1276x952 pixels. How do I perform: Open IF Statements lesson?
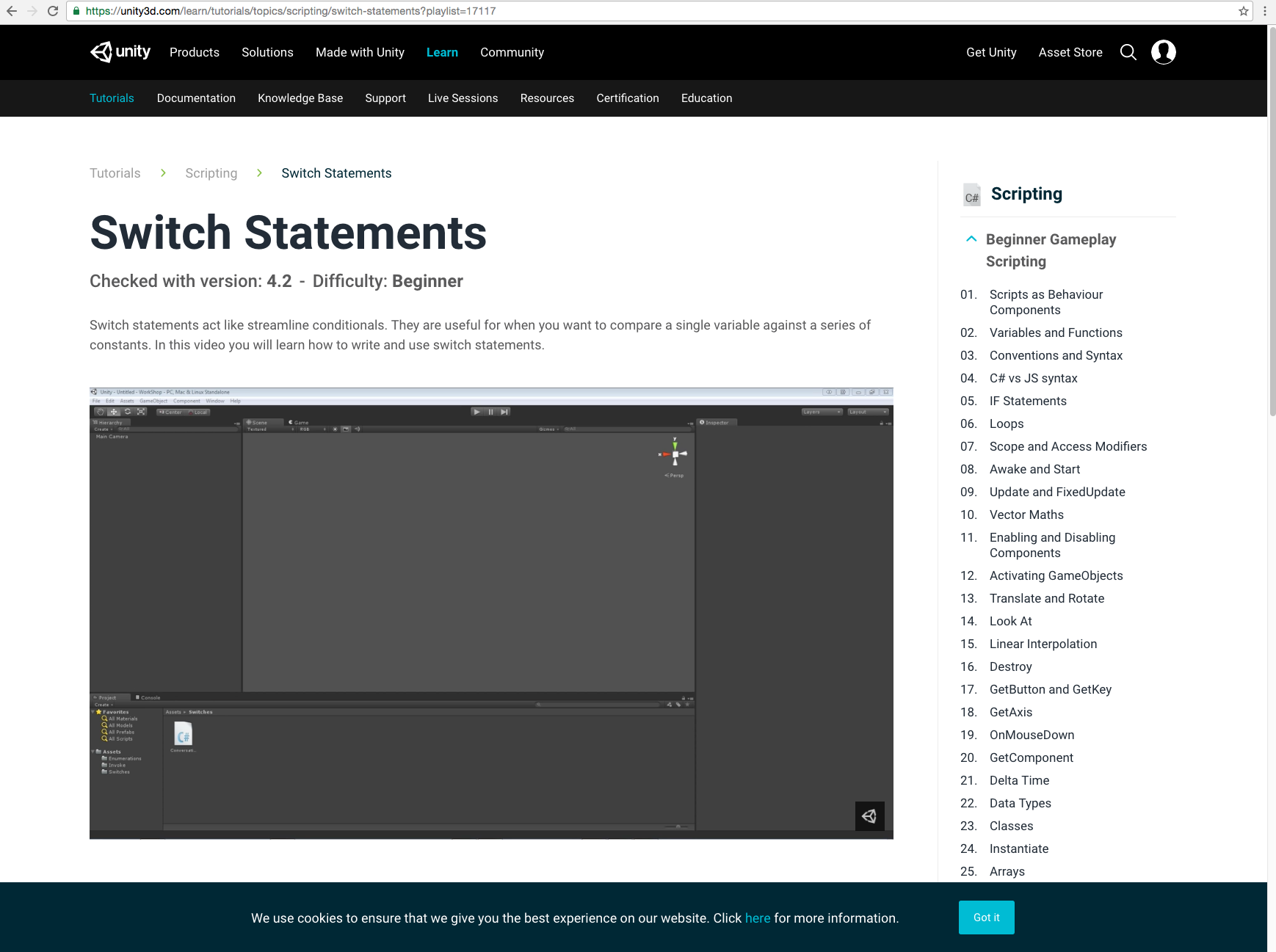tap(1028, 401)
